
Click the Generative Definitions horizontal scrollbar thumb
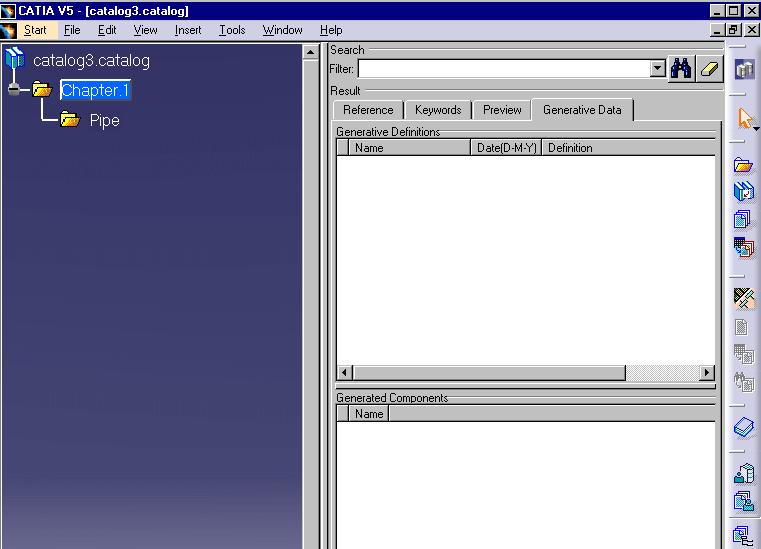point(489,372)
